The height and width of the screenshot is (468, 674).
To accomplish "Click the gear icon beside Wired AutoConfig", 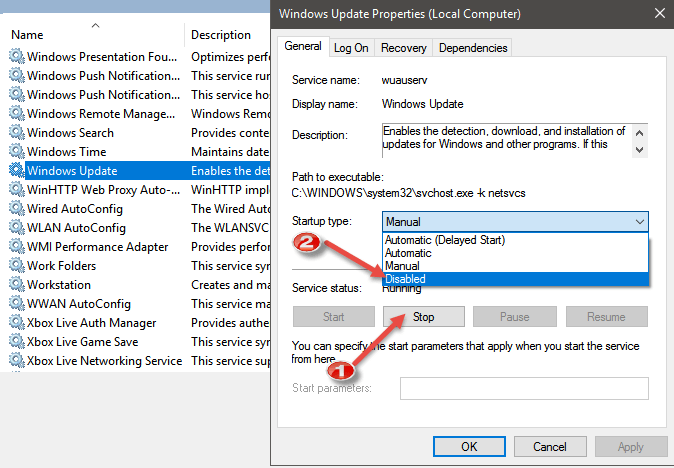I will coord(16,208).
